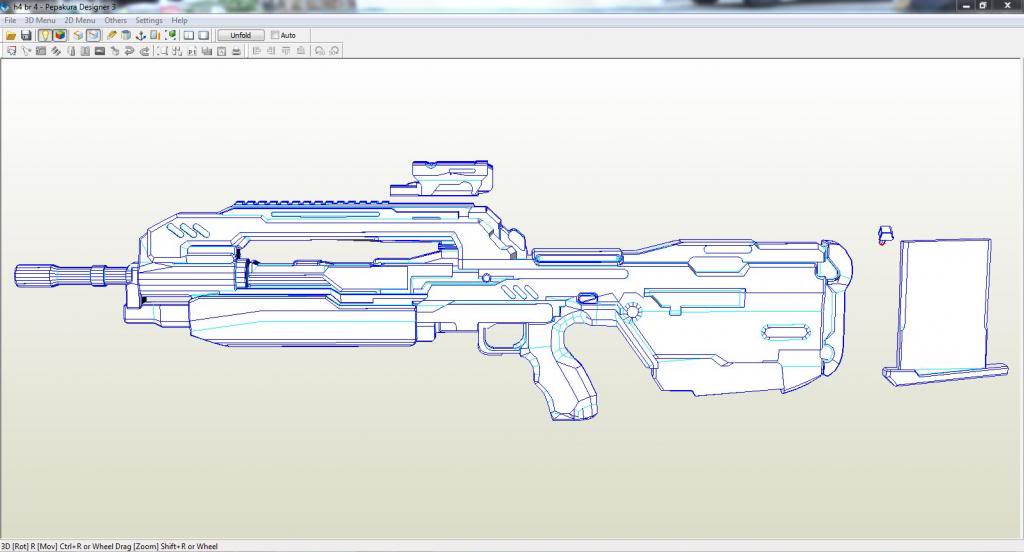Open the Others menu

pyautogui.click(x=116, y=20)
